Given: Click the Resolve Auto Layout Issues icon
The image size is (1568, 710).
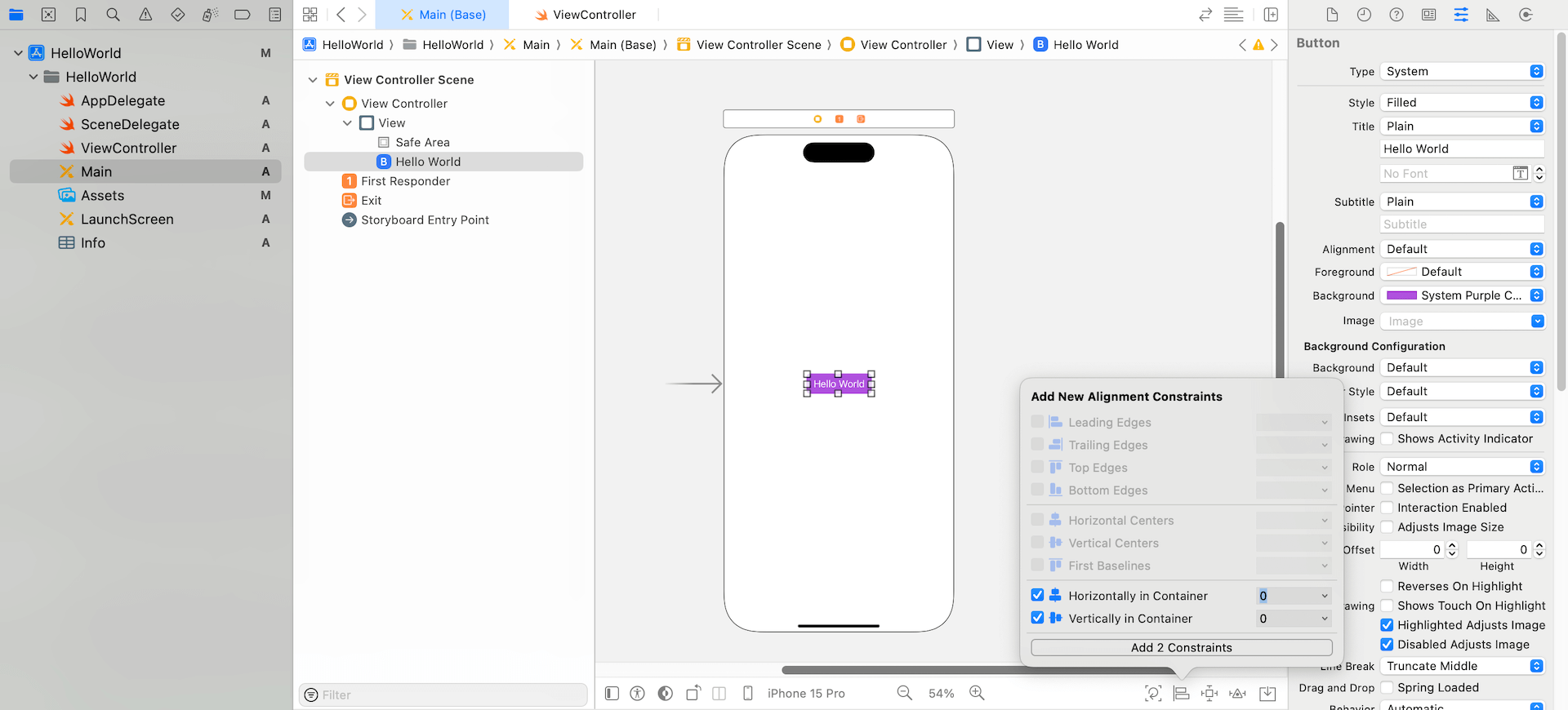Looking at the screenshot, I should [x=1238, y=693].
